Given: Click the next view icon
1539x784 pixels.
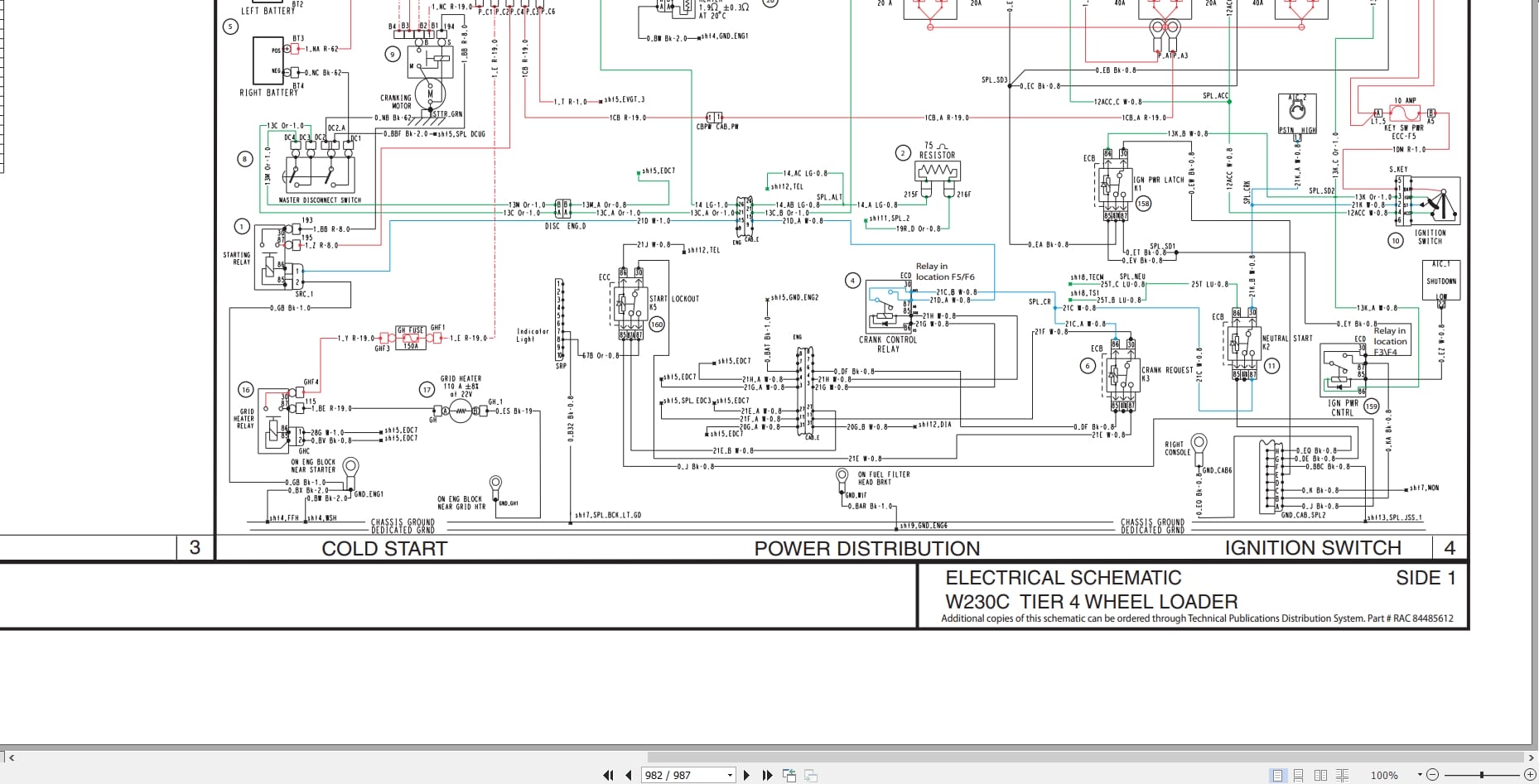Looking at the screenshot, I should [811, 776].
